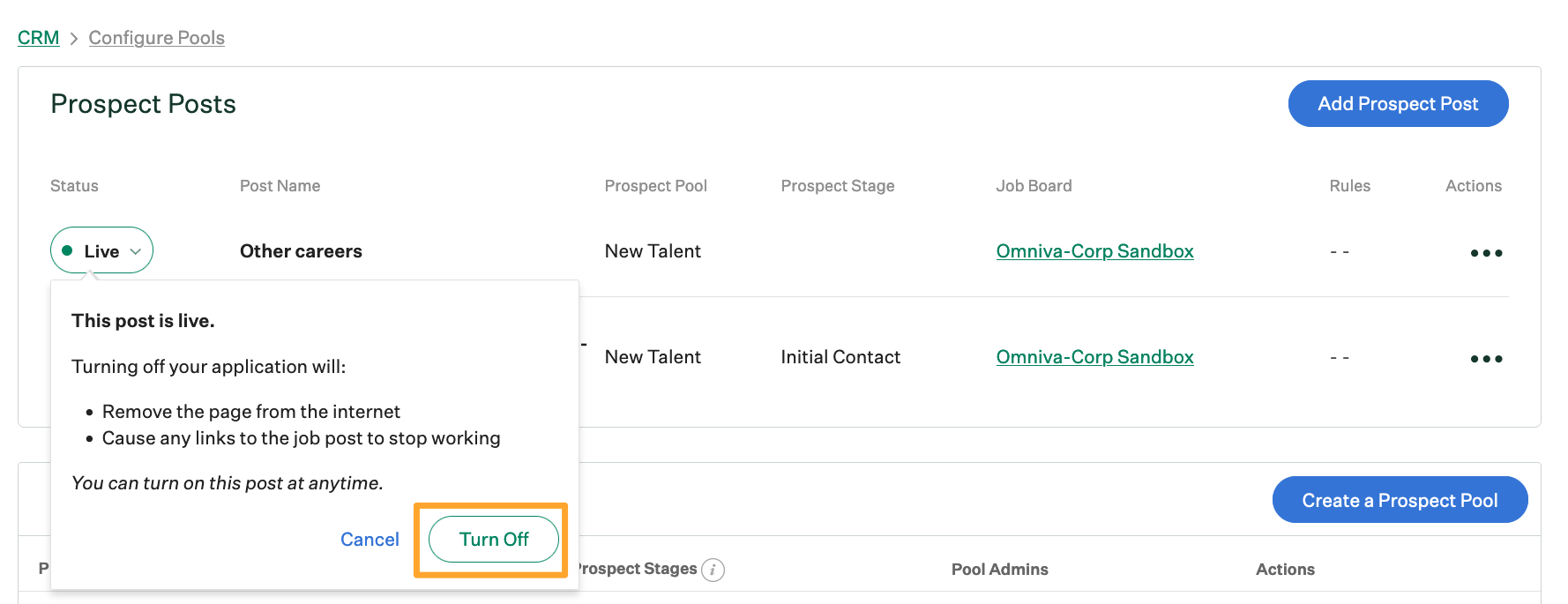This screenshot has height=604, width=1568.
Task: Click info icon beside Prospect Stages
Action: [713, 570]
